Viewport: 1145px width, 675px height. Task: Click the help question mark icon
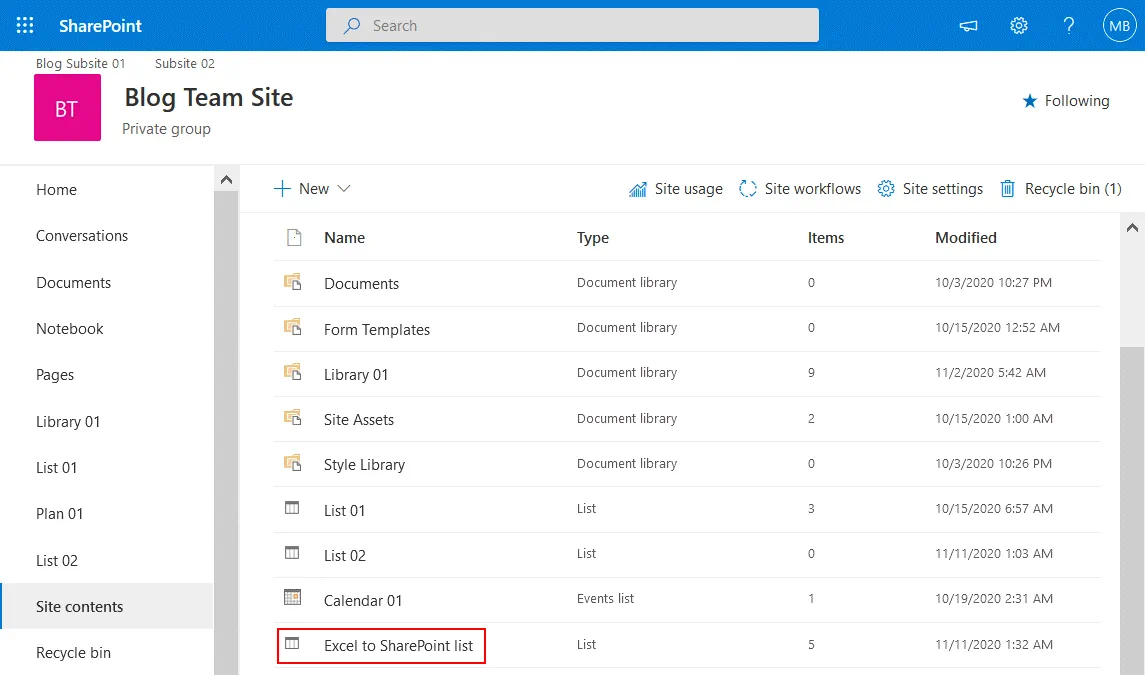coord(1069,26)
